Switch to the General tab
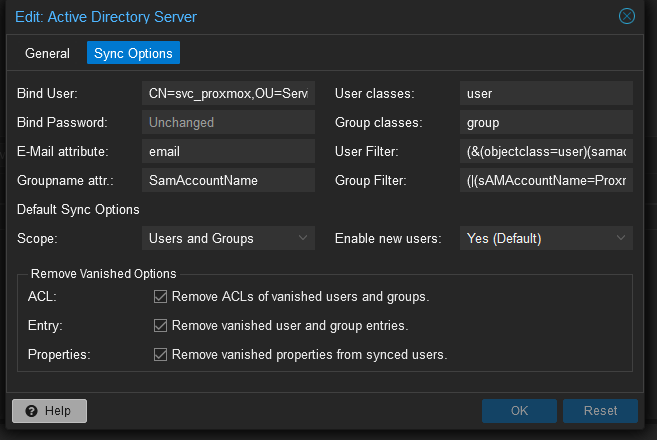The height and width of the screenshot is (440, 657). (47, 53)
